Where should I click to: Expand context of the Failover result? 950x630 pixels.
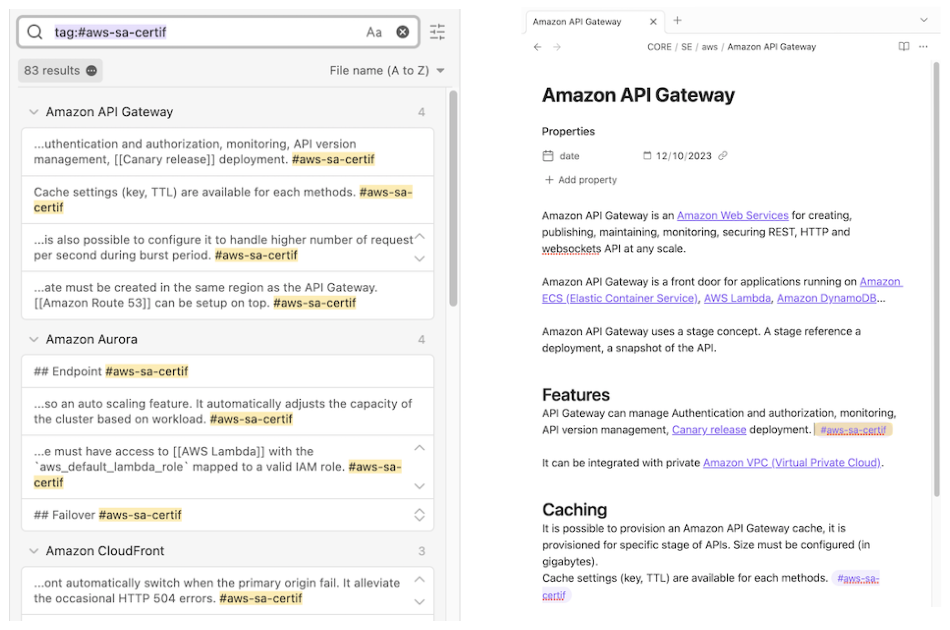[x=419, y=515]
